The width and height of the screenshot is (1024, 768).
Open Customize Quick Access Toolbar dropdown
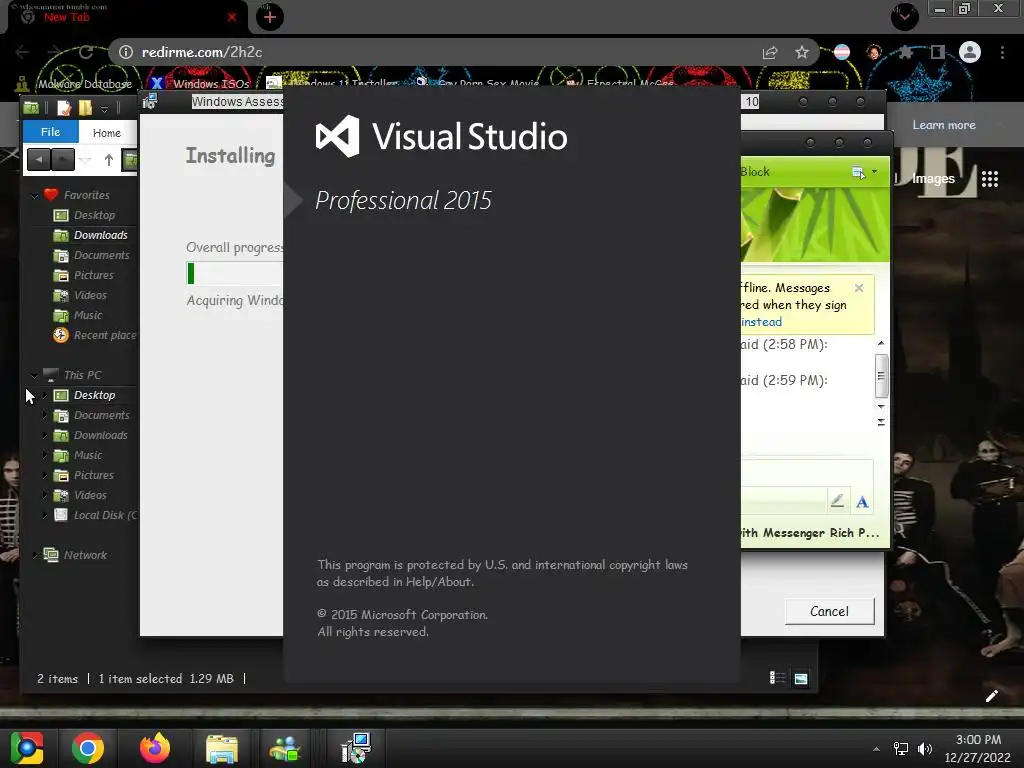coord(104,108)
